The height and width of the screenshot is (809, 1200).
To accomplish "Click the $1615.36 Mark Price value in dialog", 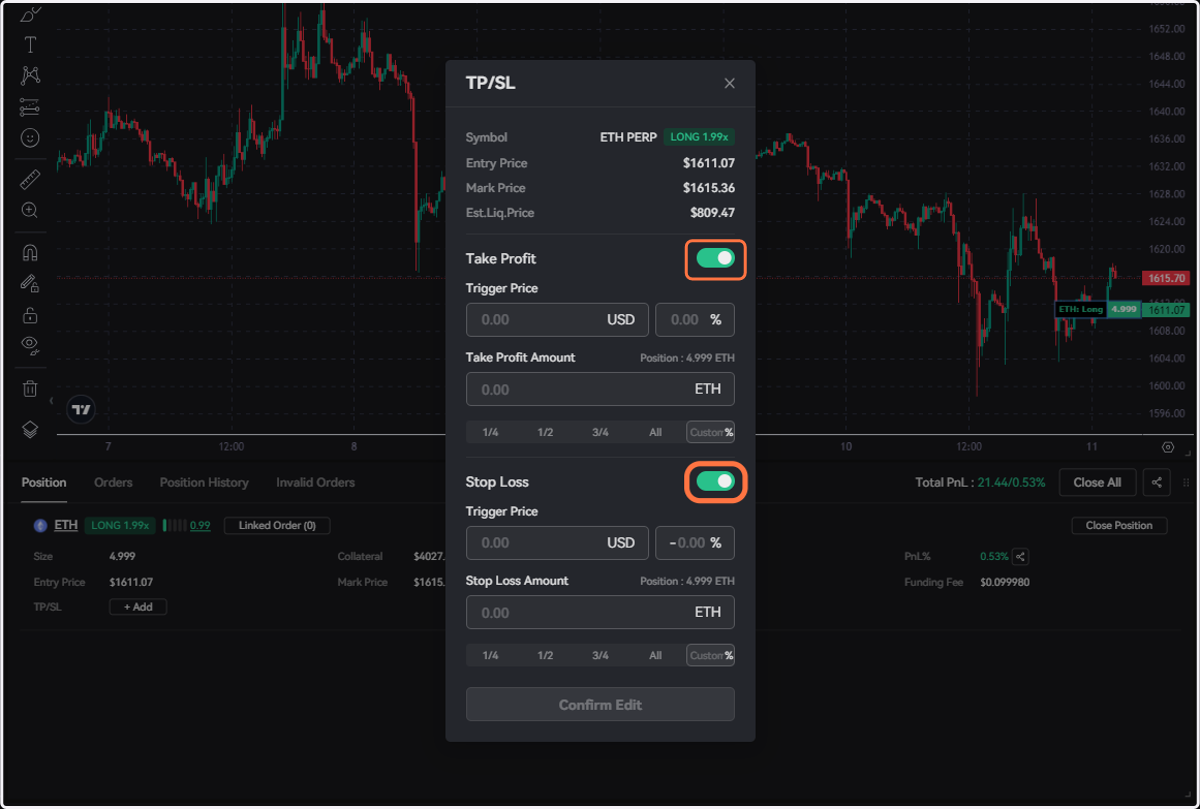I will tap(709, 188).
